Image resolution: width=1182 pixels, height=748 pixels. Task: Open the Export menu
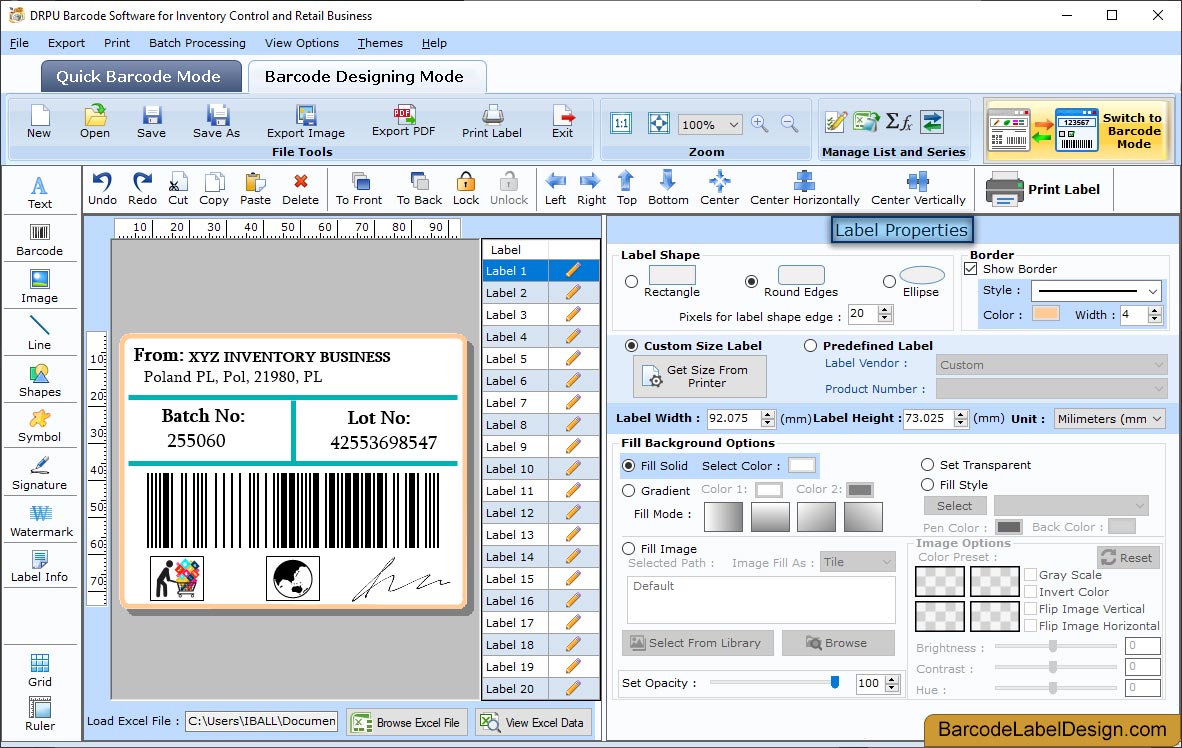pos(66,43)
